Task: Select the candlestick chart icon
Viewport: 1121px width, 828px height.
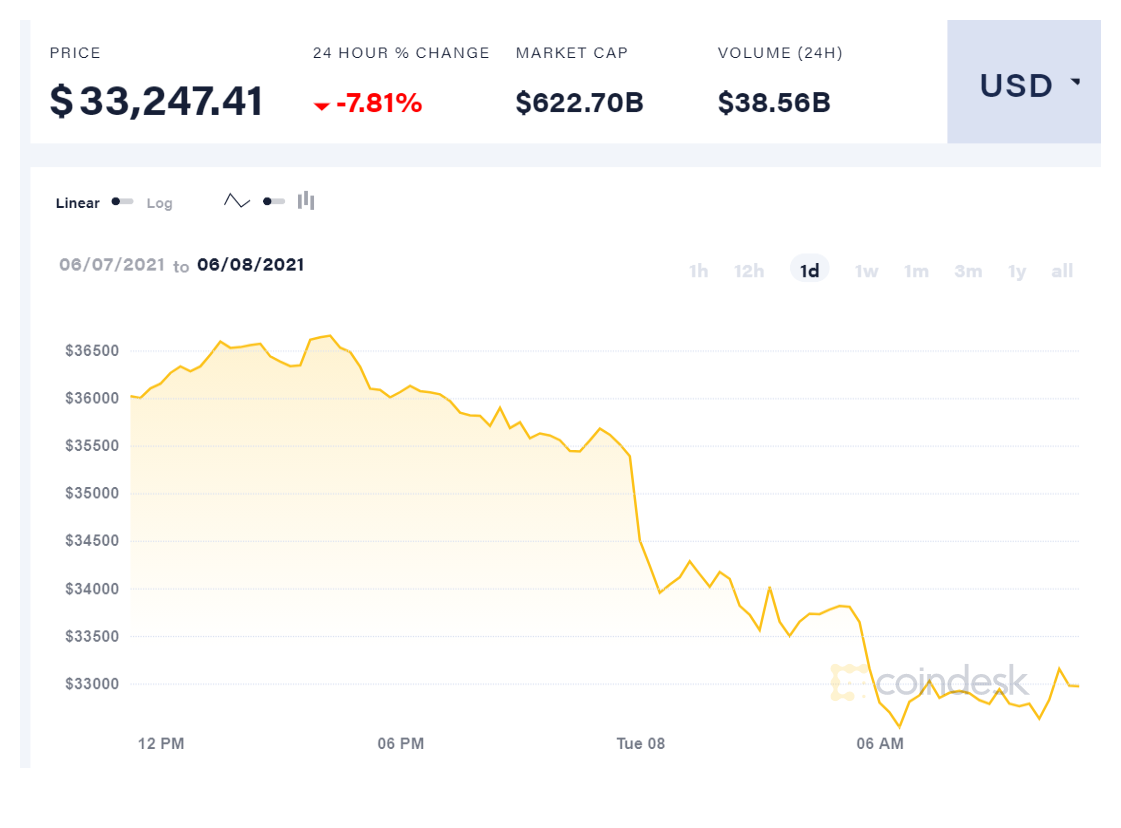Action: [306, 201]
